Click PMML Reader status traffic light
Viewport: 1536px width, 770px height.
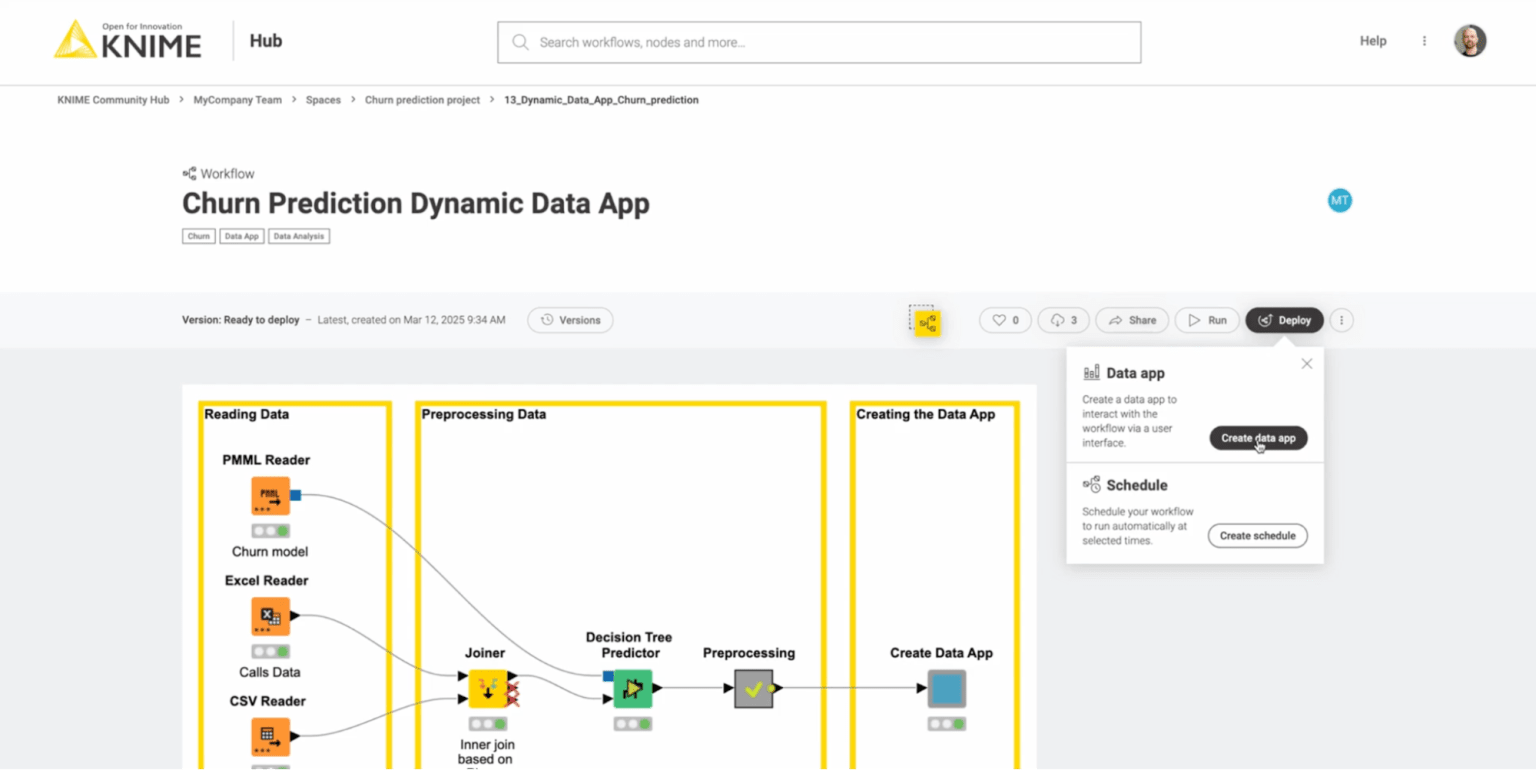pos(270,531)
